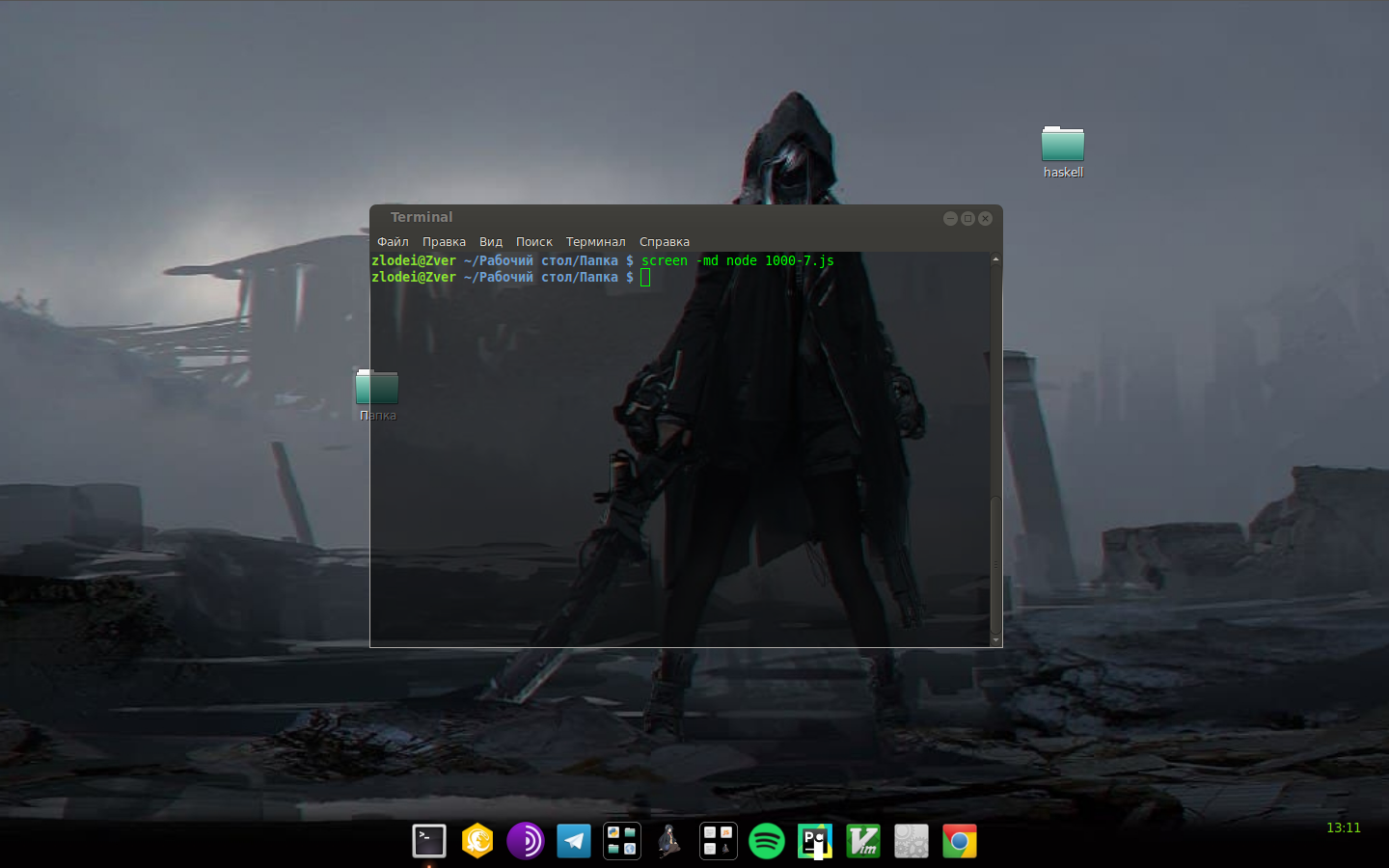Click the anime character dock icon
1389x868 pixels.
[669, 841]
